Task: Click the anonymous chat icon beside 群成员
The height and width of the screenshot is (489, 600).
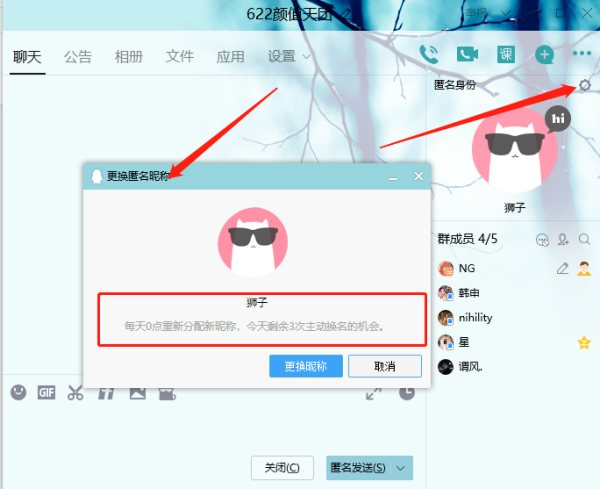Action: [x=542, y=240]
